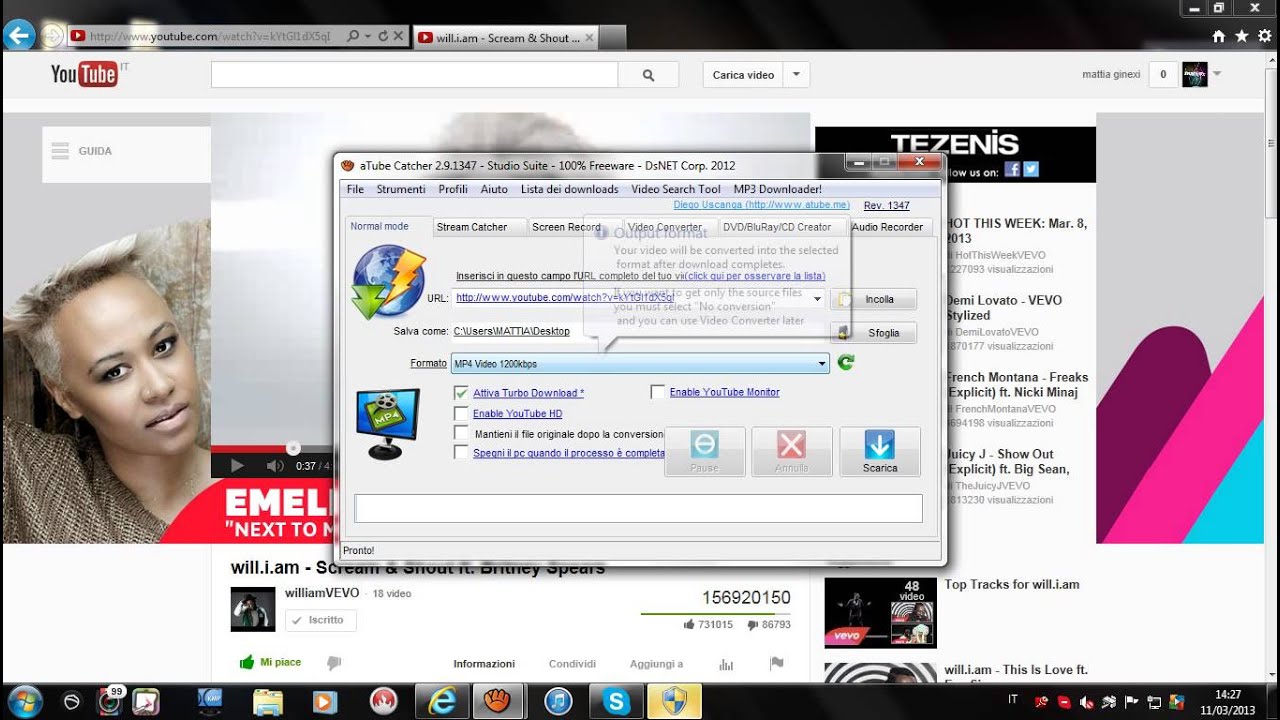Click the browser home icon
The width and height of the screenshot is (1280, 720).
pos(1218,36)
